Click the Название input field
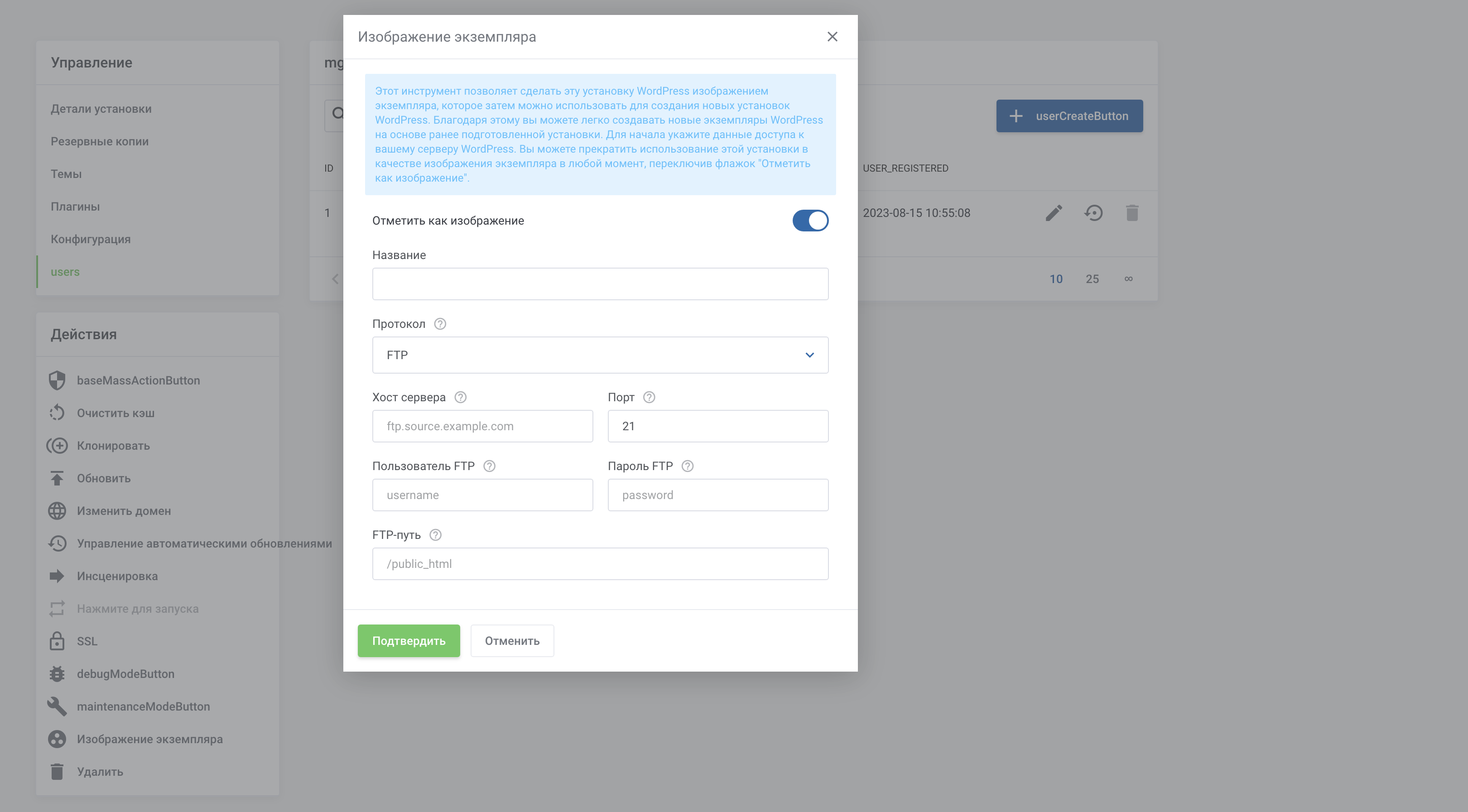This screenshot has width=1468, height=812. 600,284
